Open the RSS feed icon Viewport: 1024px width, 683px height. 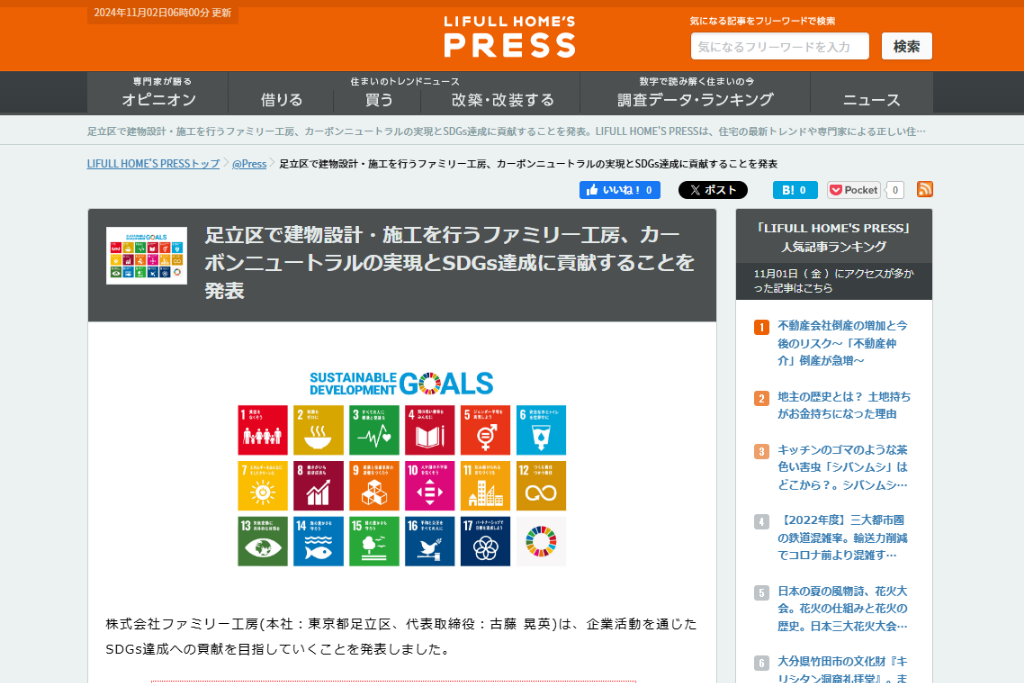925,189
